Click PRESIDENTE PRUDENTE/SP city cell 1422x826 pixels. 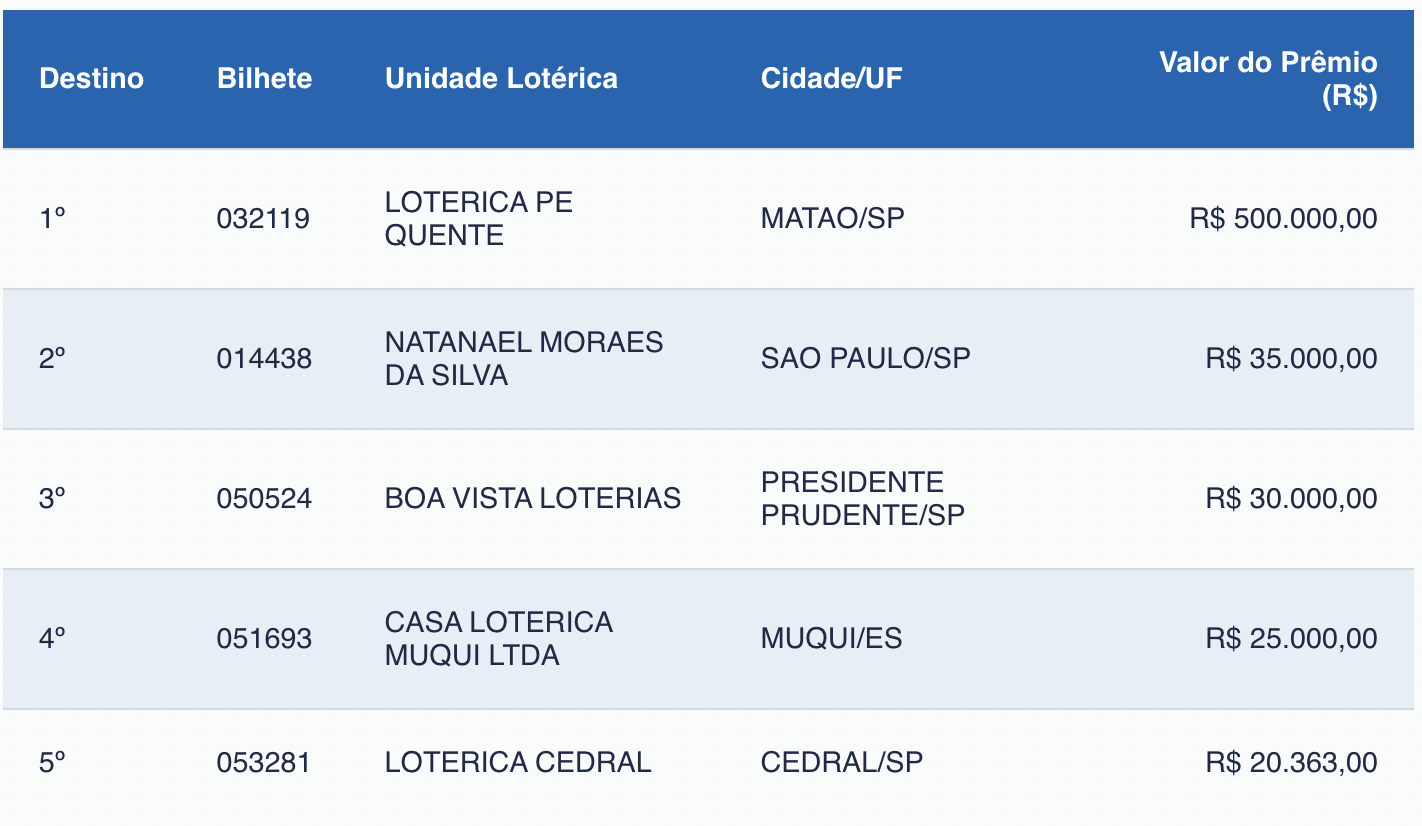[x=862, y=499]
